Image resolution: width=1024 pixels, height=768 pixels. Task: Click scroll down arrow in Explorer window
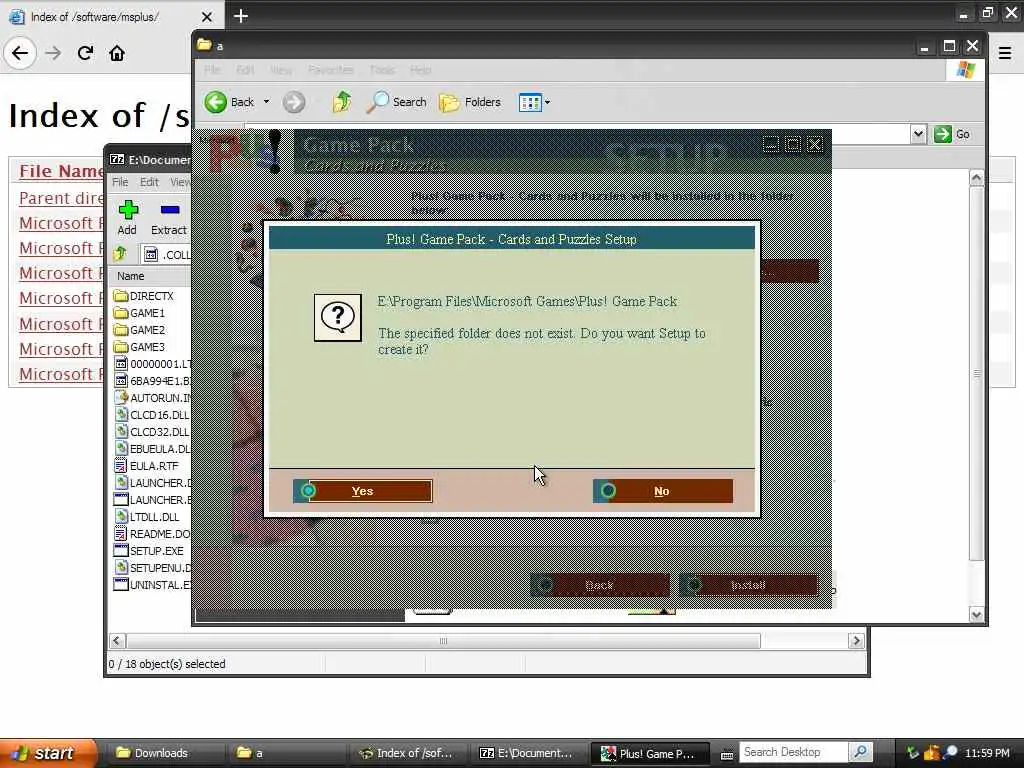point(976,614)
